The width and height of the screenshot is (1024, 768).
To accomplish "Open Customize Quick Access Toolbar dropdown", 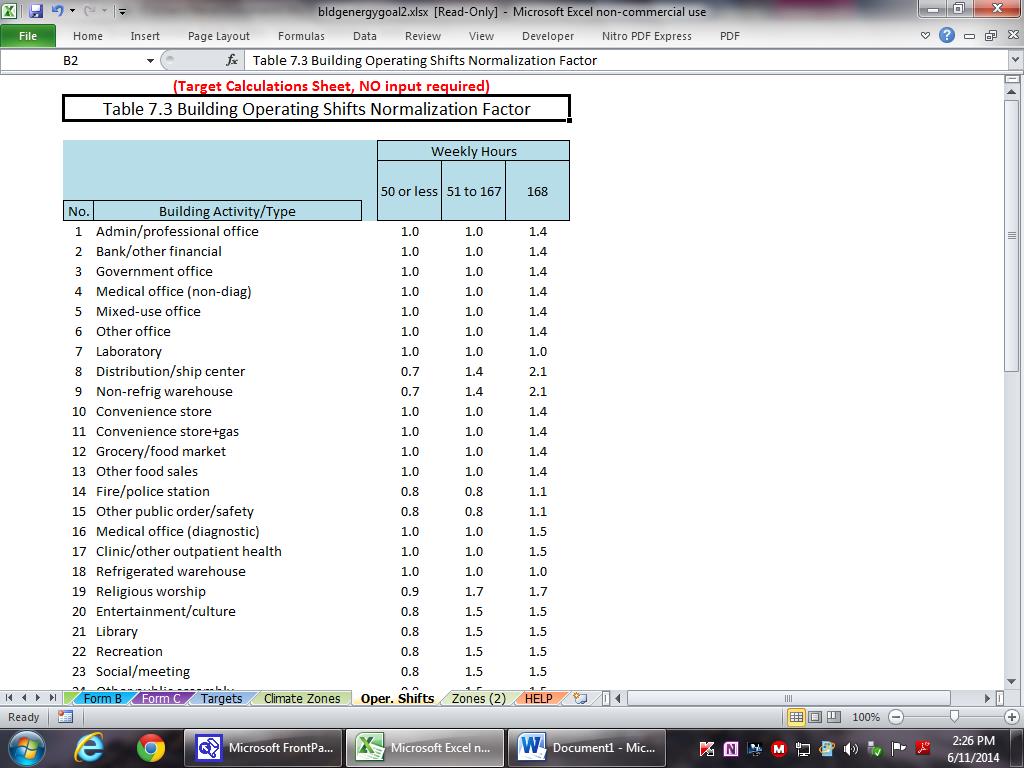I will (x=122, y=12).
